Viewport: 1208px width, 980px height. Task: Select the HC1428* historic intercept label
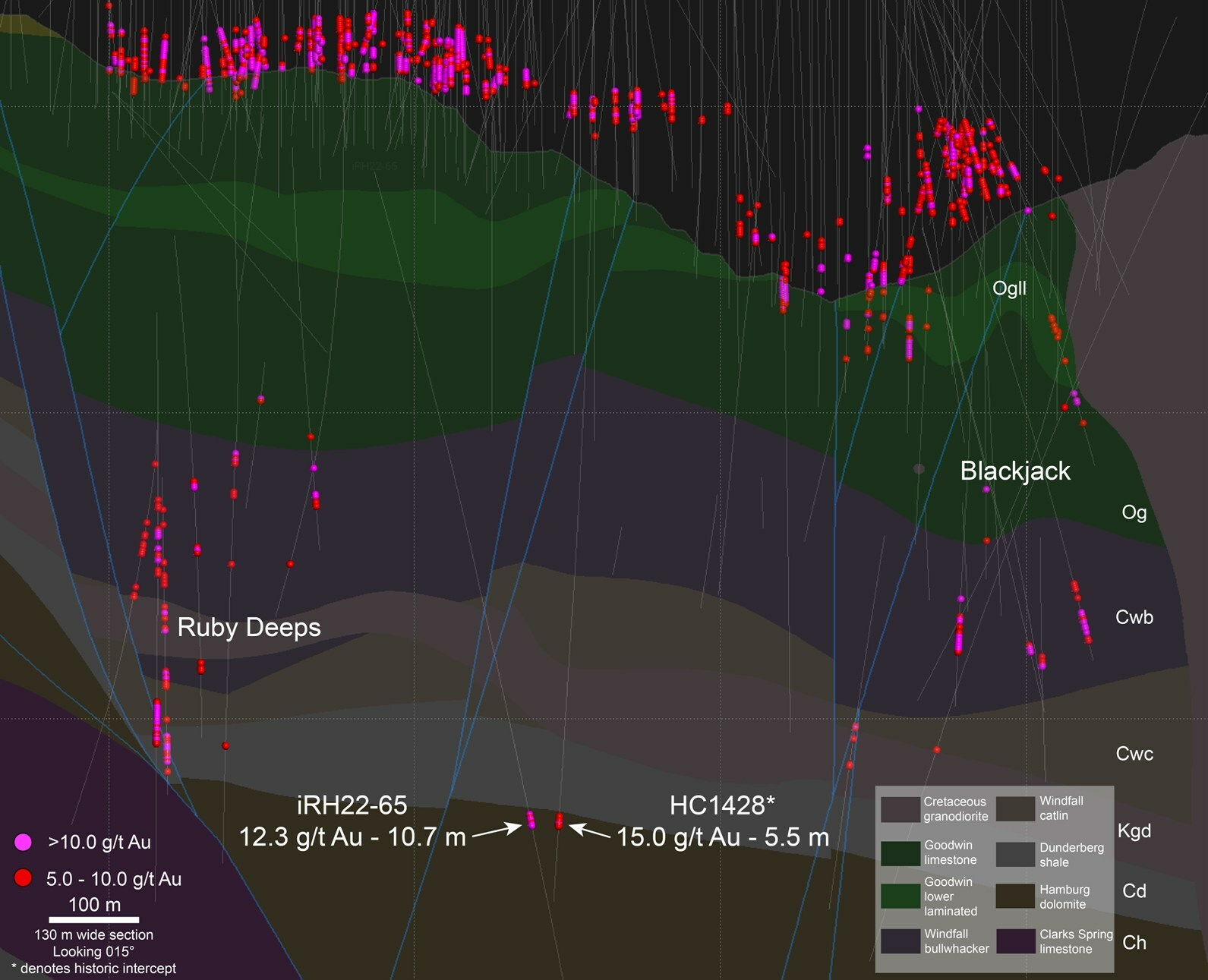(x=722, y=805)
